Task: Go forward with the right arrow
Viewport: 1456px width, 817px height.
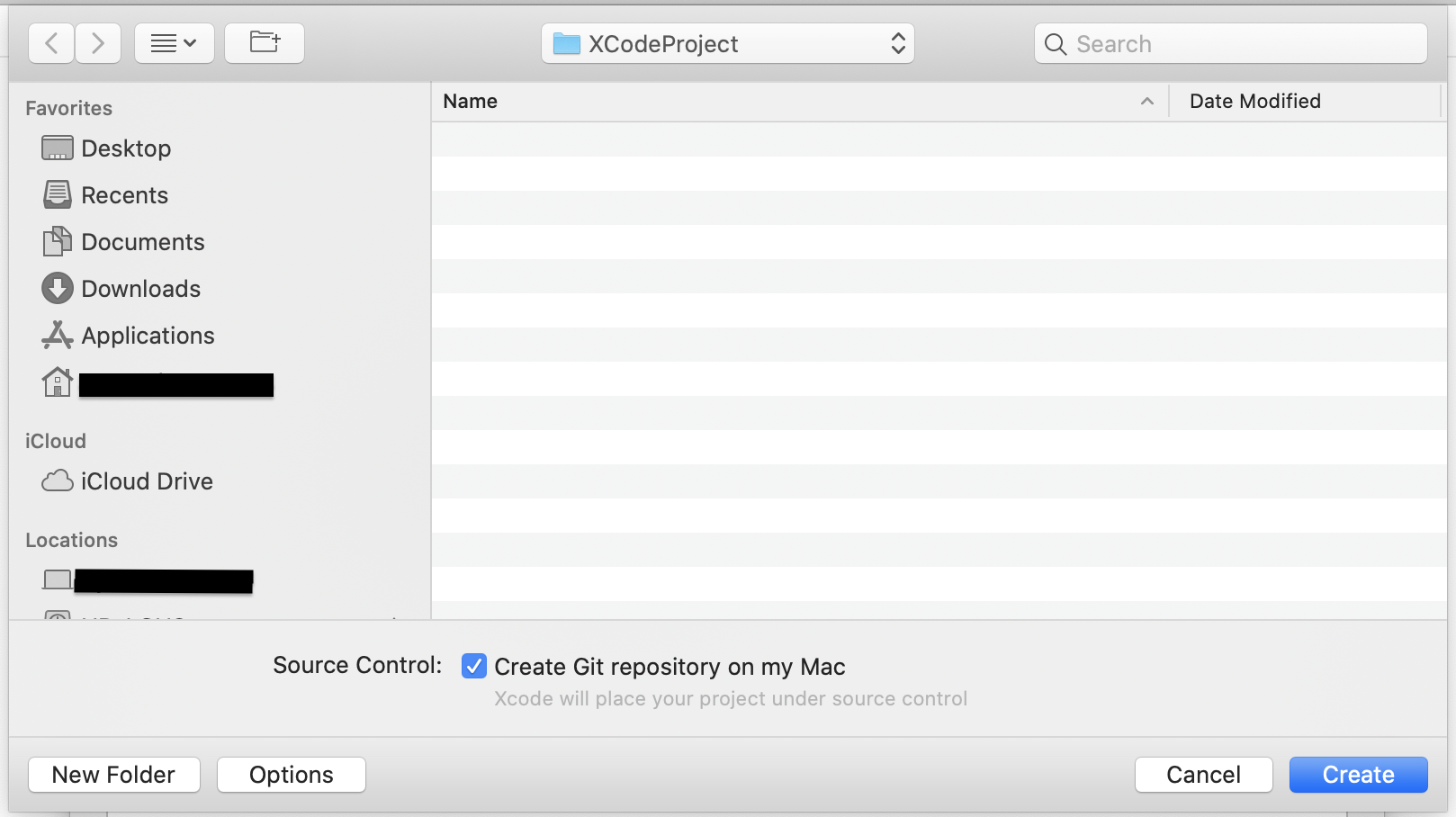Action: click(98, 43)
